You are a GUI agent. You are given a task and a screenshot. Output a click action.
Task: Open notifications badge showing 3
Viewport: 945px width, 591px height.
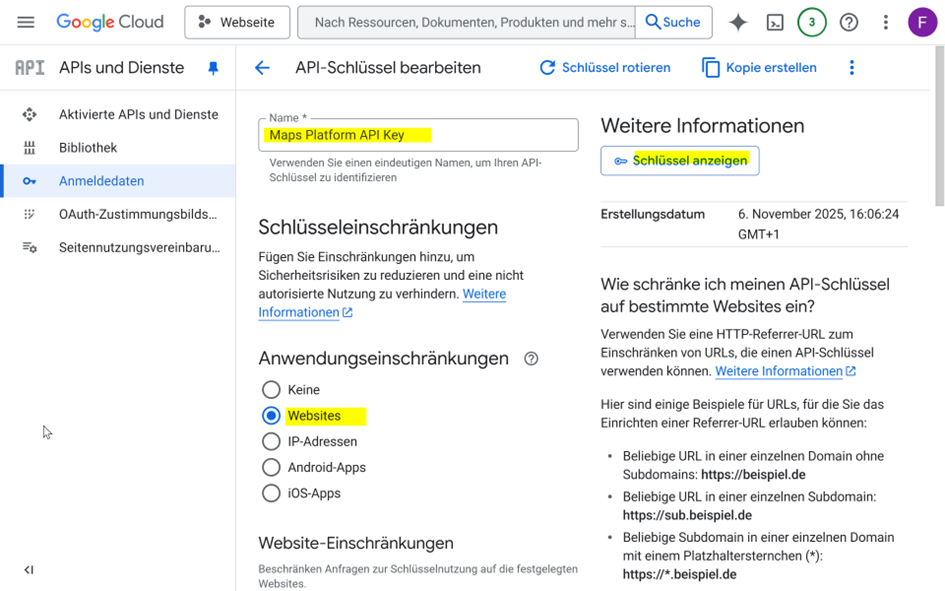click(x=812, y=22)
